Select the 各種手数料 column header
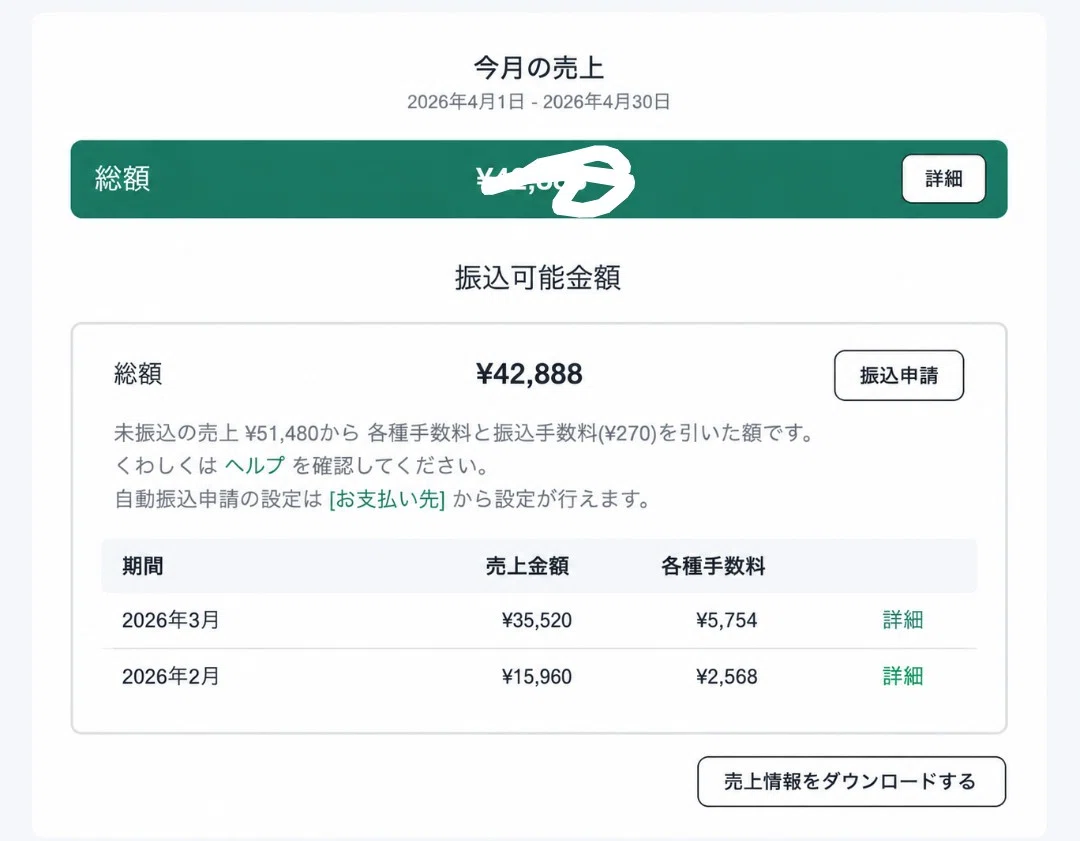The height and width of the screenshot is (841, 1080). pos(714,566)
